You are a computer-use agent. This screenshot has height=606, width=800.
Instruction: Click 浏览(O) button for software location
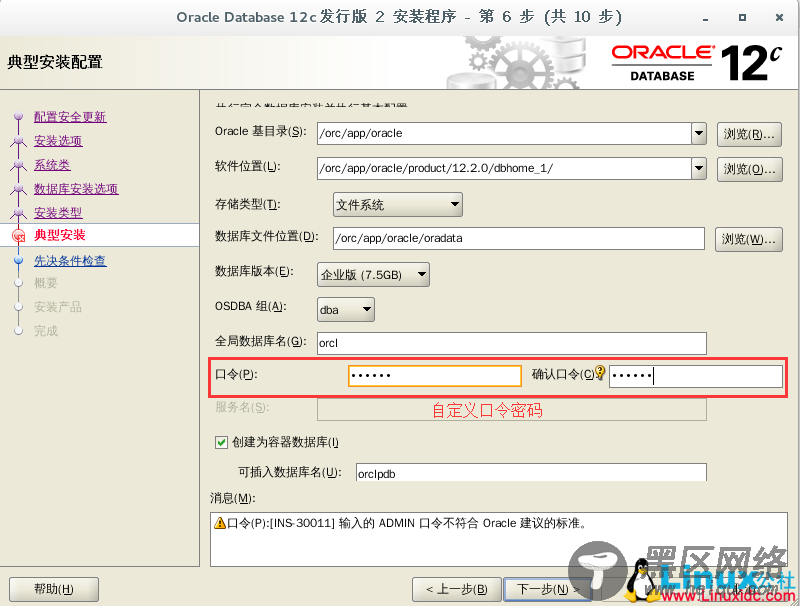click(x=749, y=169)
